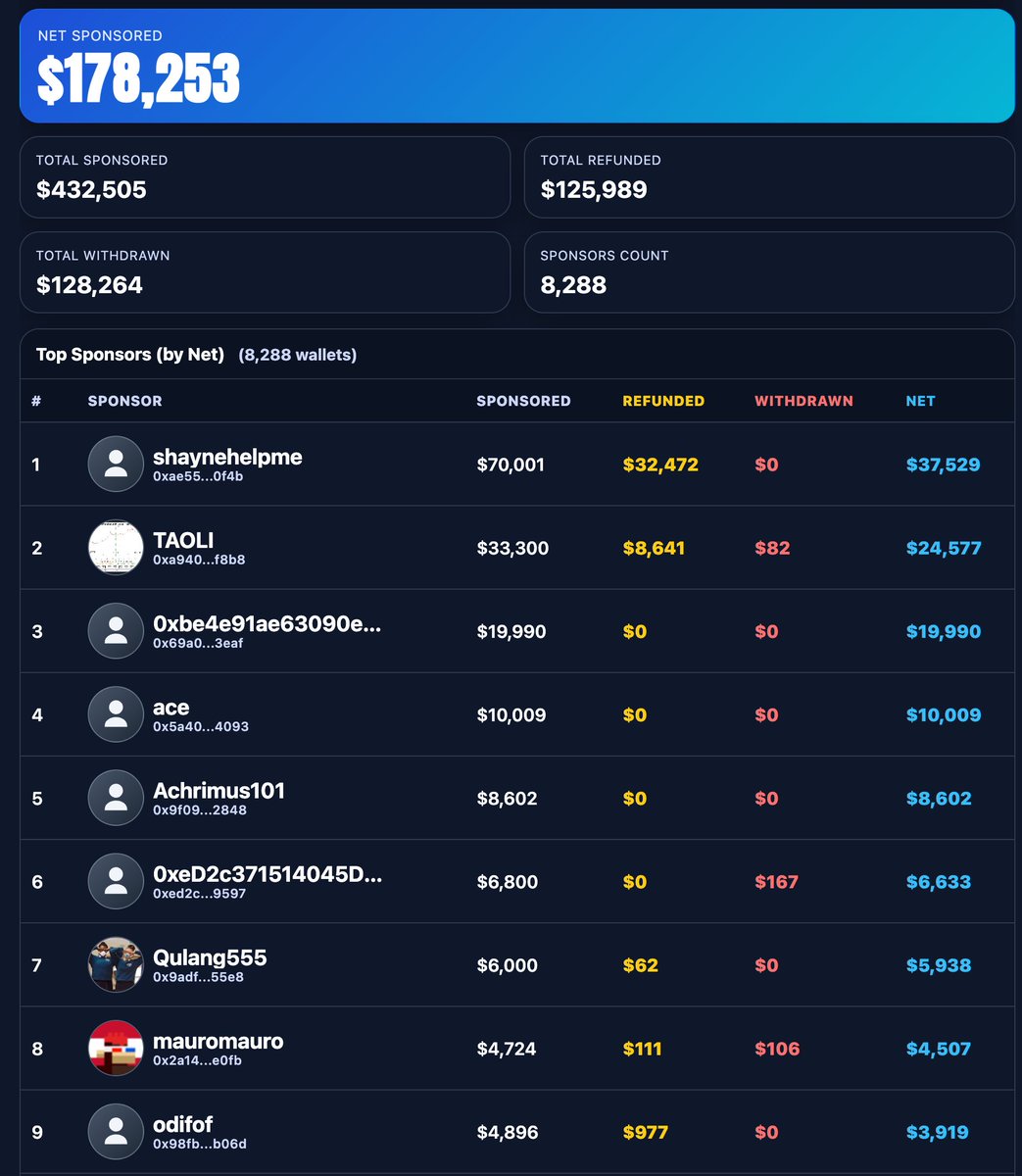Open mauromauro's red avatar image
This screenshot has height=1176, width=1022.
coord(116,1048)
